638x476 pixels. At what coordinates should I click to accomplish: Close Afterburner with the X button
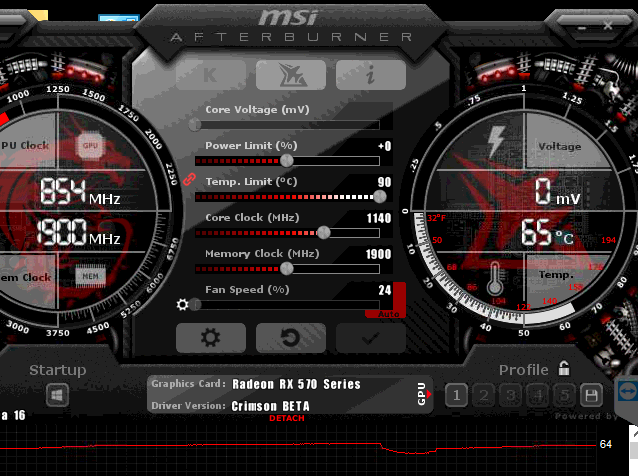coord(608,26)
